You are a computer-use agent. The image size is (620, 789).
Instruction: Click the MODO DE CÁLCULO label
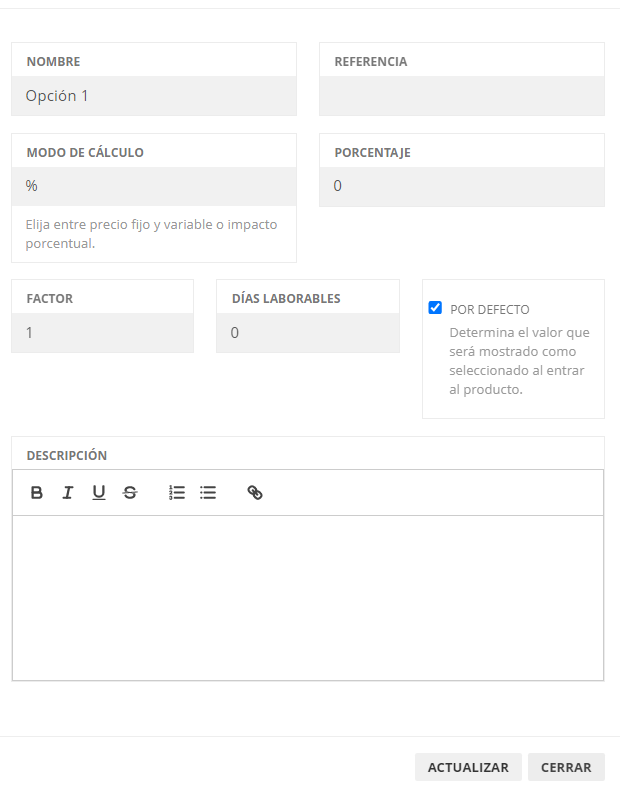(x=85, y=153)
